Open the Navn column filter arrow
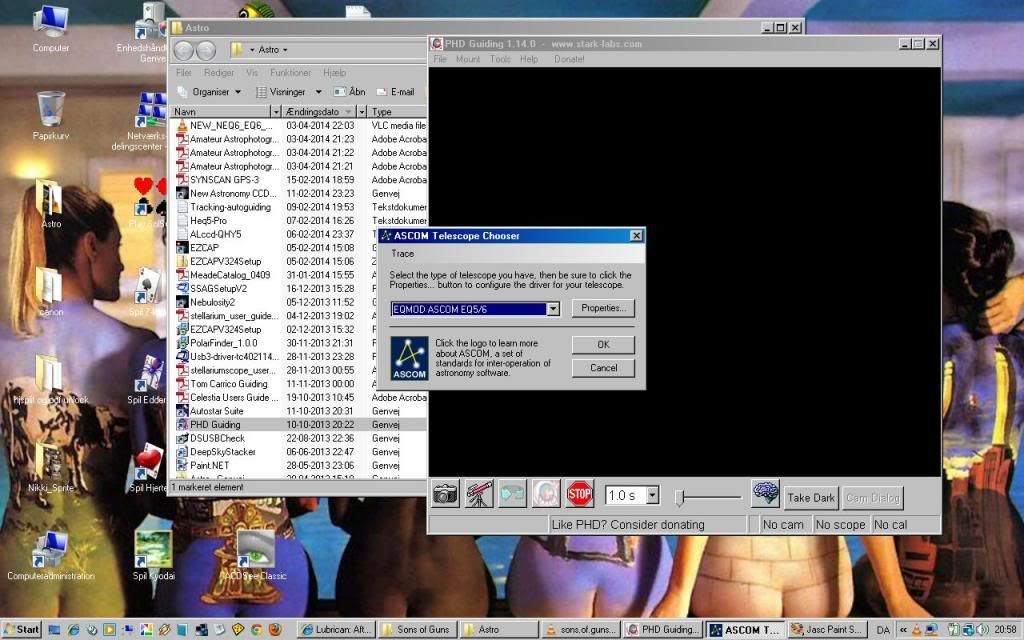The width and height of the screenshot is (1024, 640). coord(275,112)
